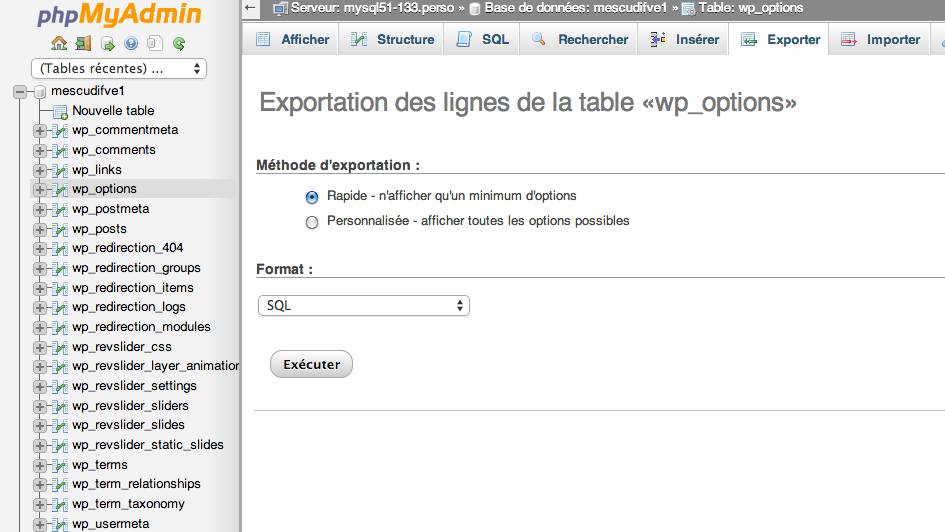
Task: Click the wp_revslider_settings table icon
Action: 60,387
